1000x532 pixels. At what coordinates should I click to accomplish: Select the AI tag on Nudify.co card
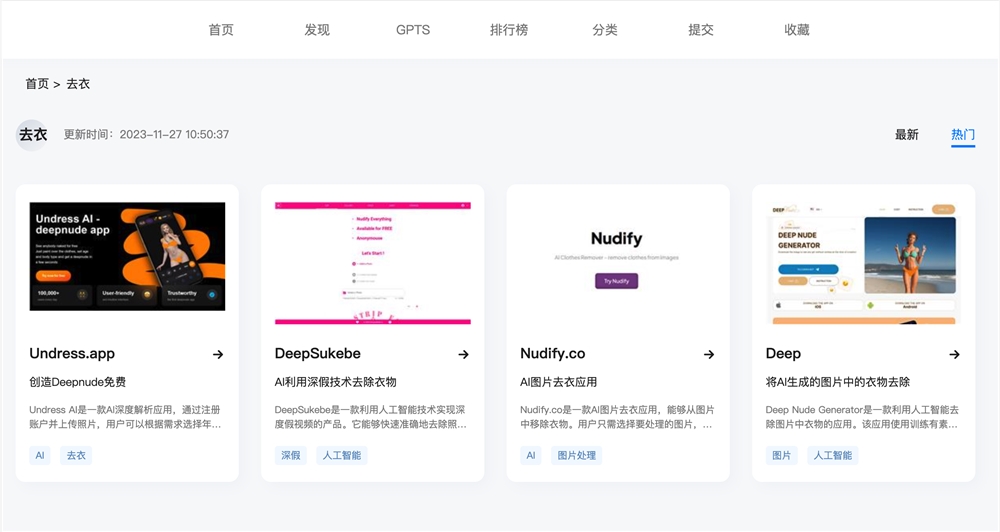coord(531,455)
